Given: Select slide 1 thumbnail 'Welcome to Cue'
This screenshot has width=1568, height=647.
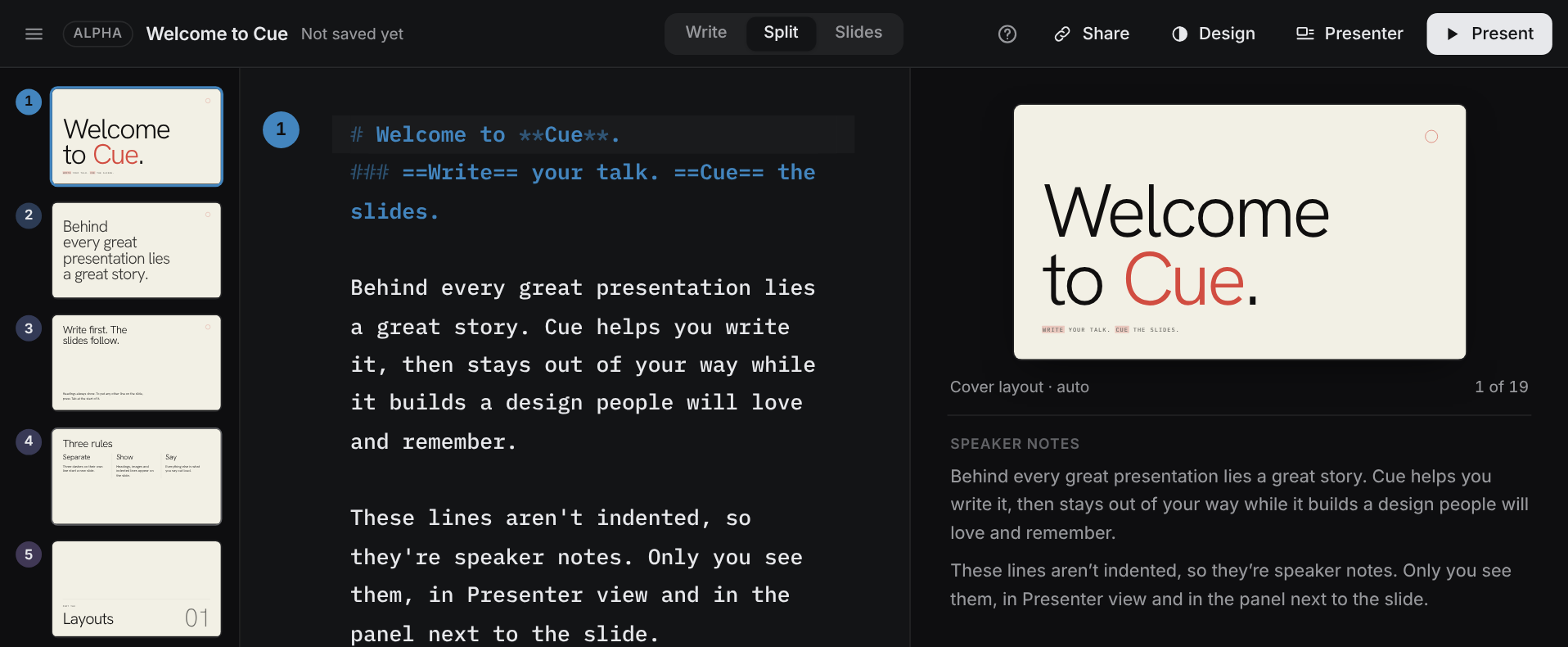Looking at the screenshot, I should point(137,137).
